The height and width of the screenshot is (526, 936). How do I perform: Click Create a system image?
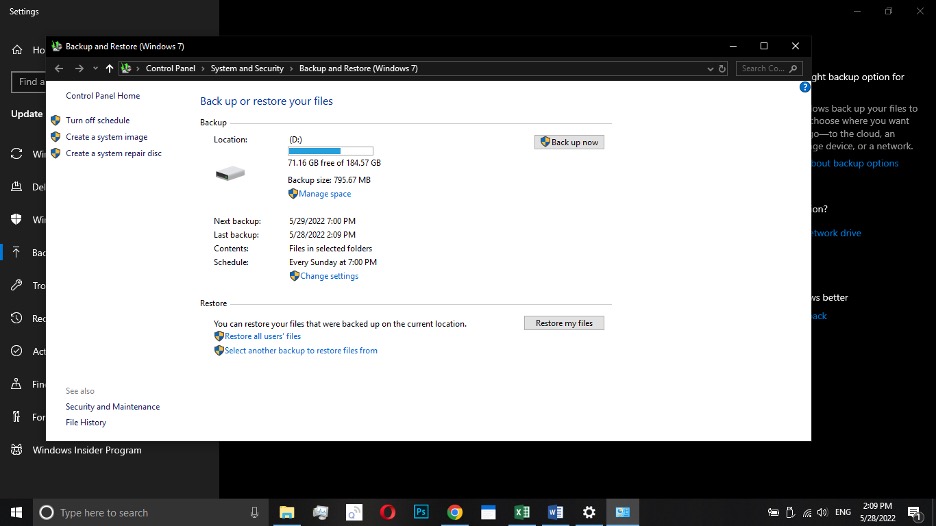point(106,137)
